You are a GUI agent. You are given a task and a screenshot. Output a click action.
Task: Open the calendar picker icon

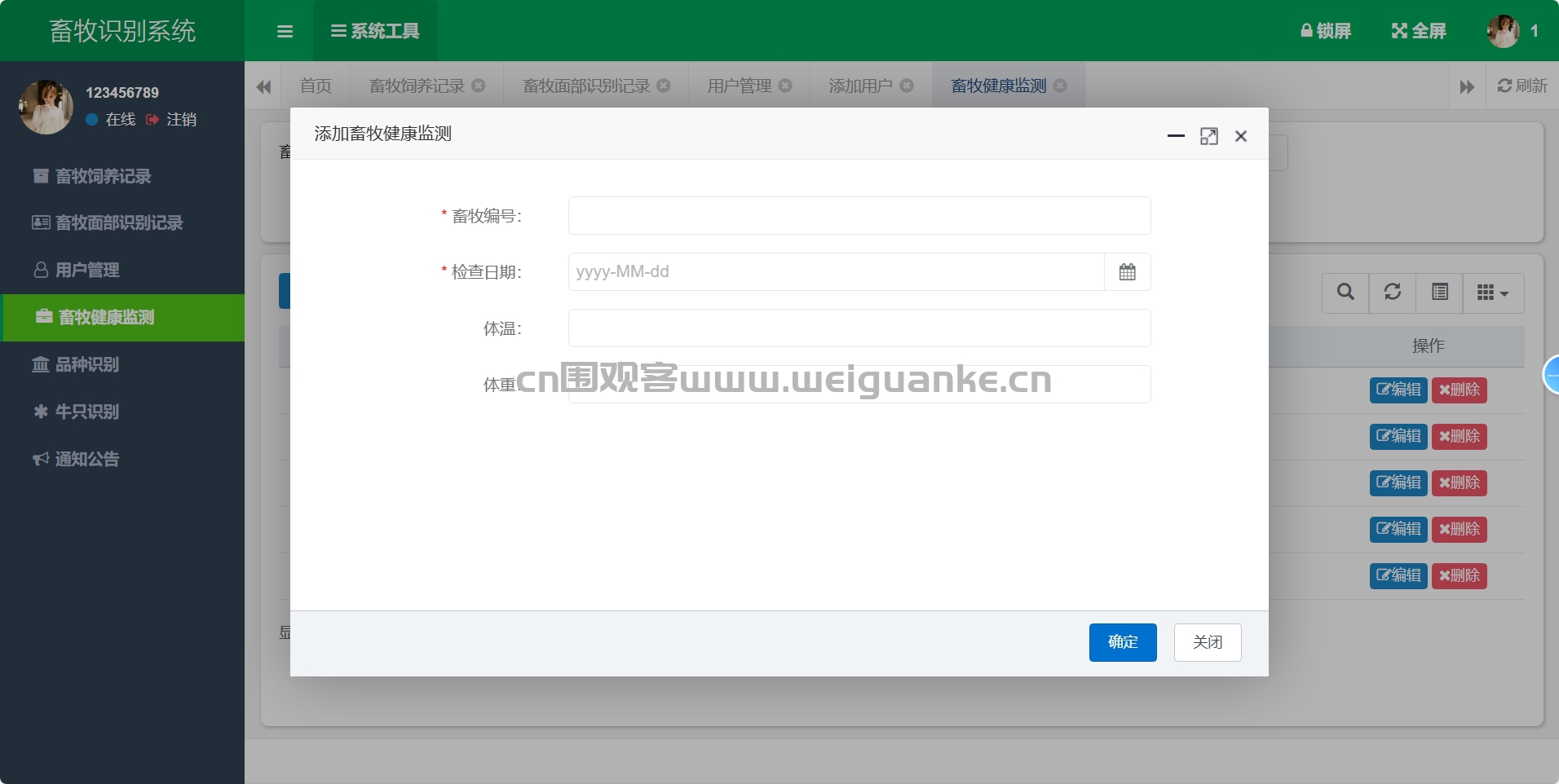click(1128, 272)
